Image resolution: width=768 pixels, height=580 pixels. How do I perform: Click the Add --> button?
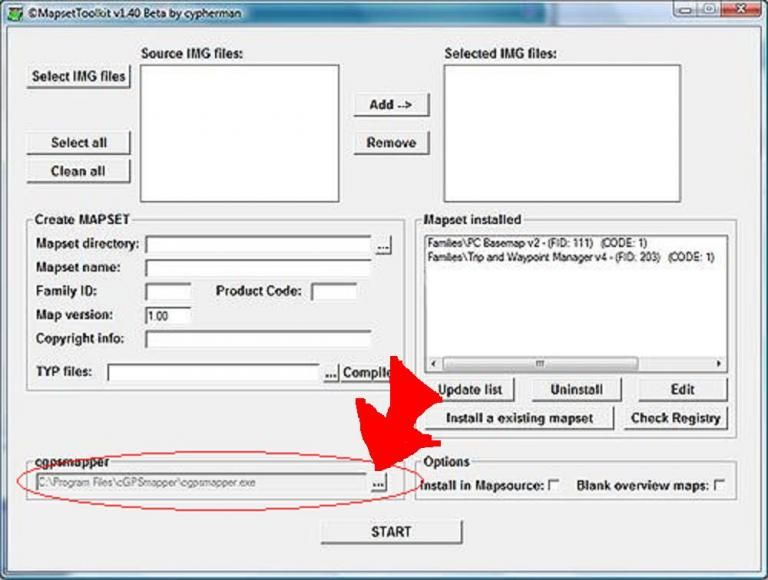391,105
